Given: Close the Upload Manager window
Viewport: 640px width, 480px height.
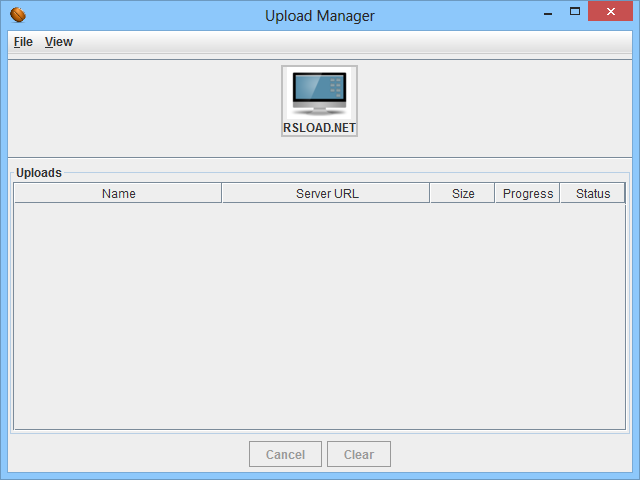Looking at the screenshot, I should 611,11.
